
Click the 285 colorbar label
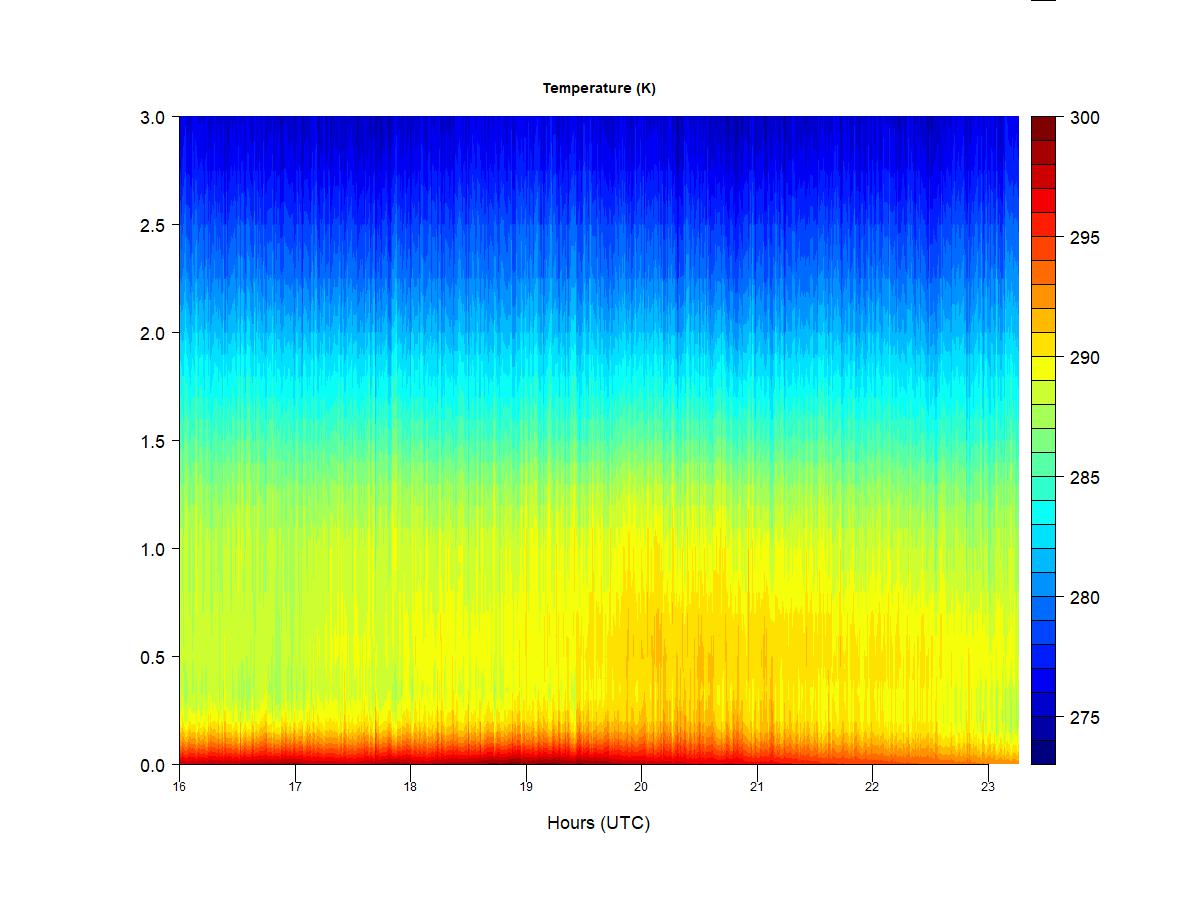(x=1084, y=478)
